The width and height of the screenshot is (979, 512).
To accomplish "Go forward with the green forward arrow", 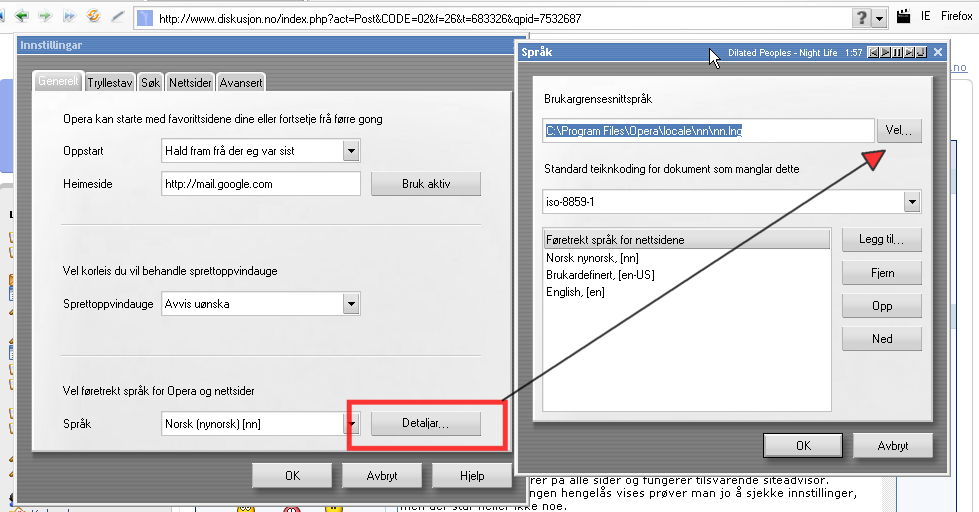I will tap(45, 16).
